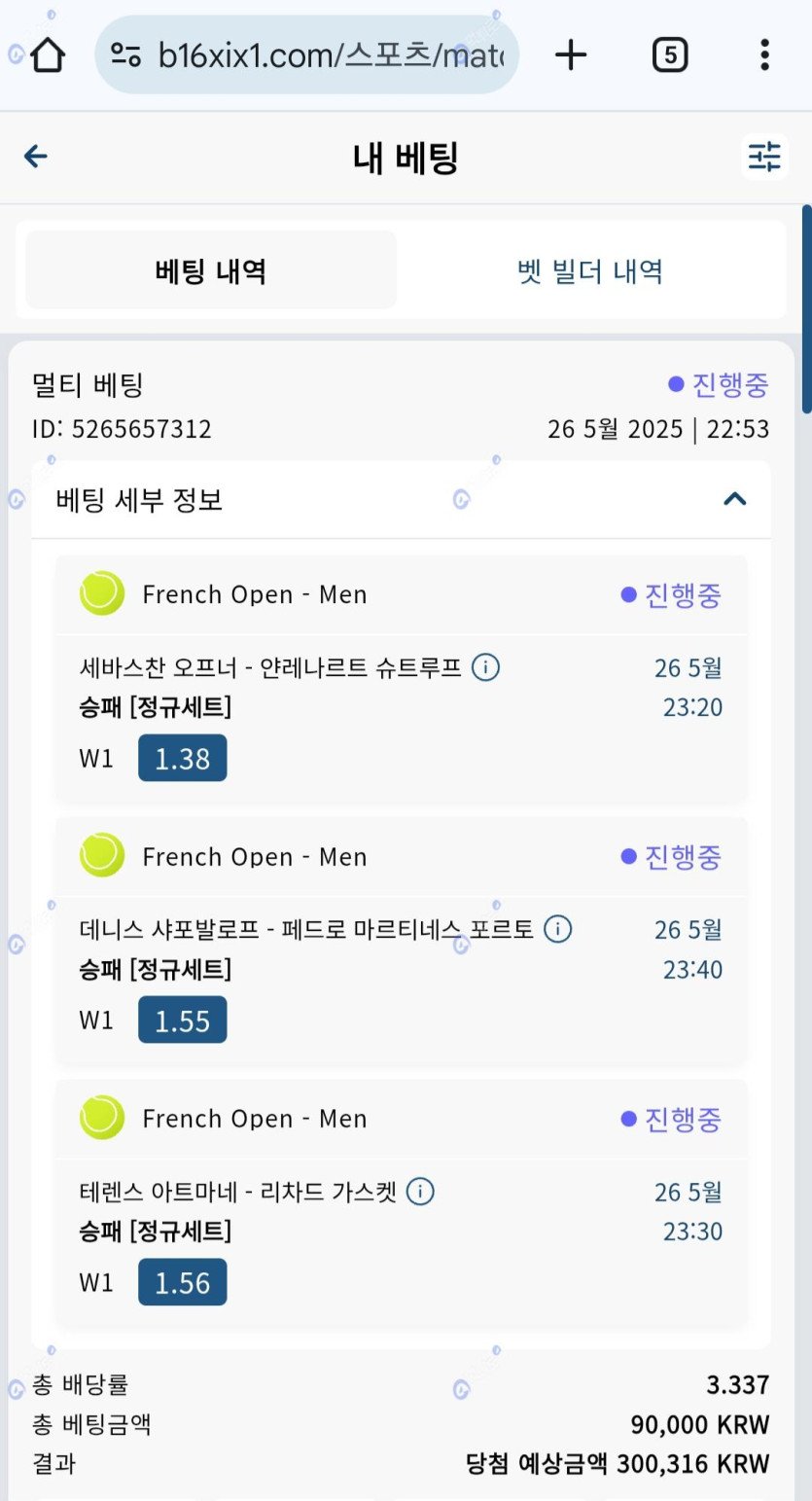Tap the browser home icon

(x=47, y=55)
